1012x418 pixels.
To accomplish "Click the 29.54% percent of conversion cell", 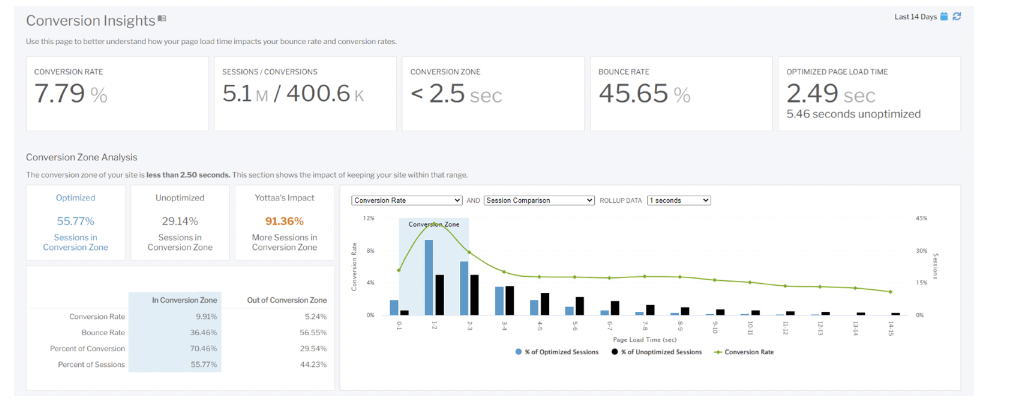I will [314, 349].
